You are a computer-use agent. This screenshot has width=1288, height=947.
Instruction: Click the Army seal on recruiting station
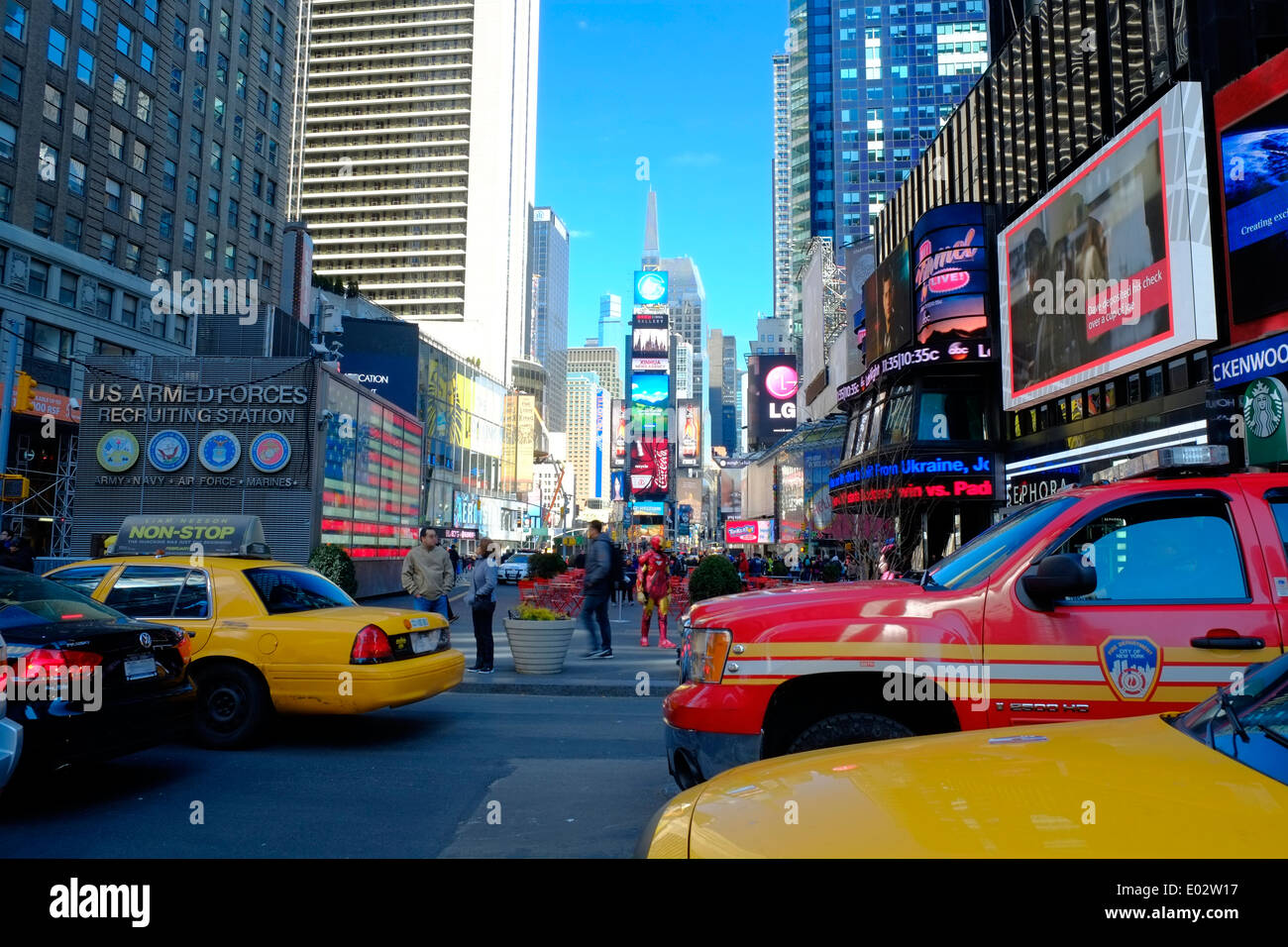pos(118,451)
